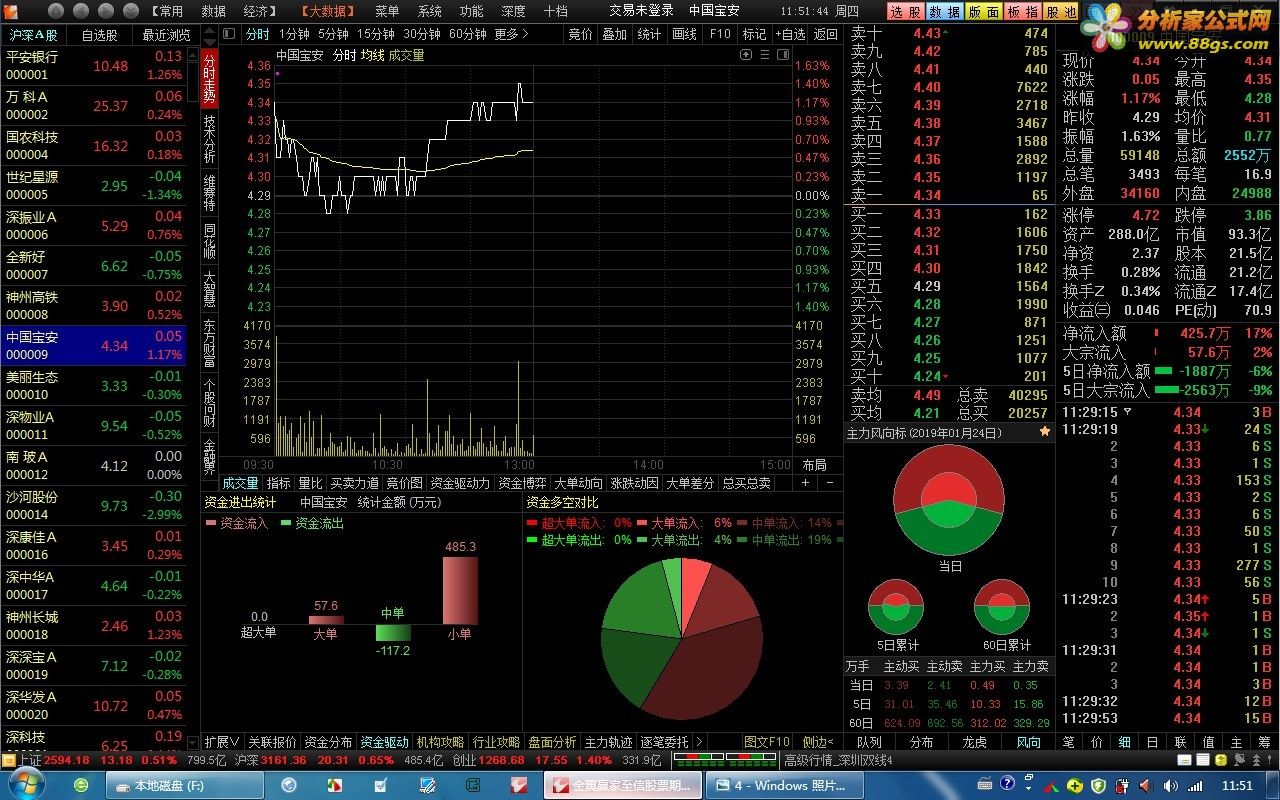Toggle 竞价 display option
Image resolution: width=1280 pixels, height=800 pixels.
pyautogui.click(x=580, y=34)
